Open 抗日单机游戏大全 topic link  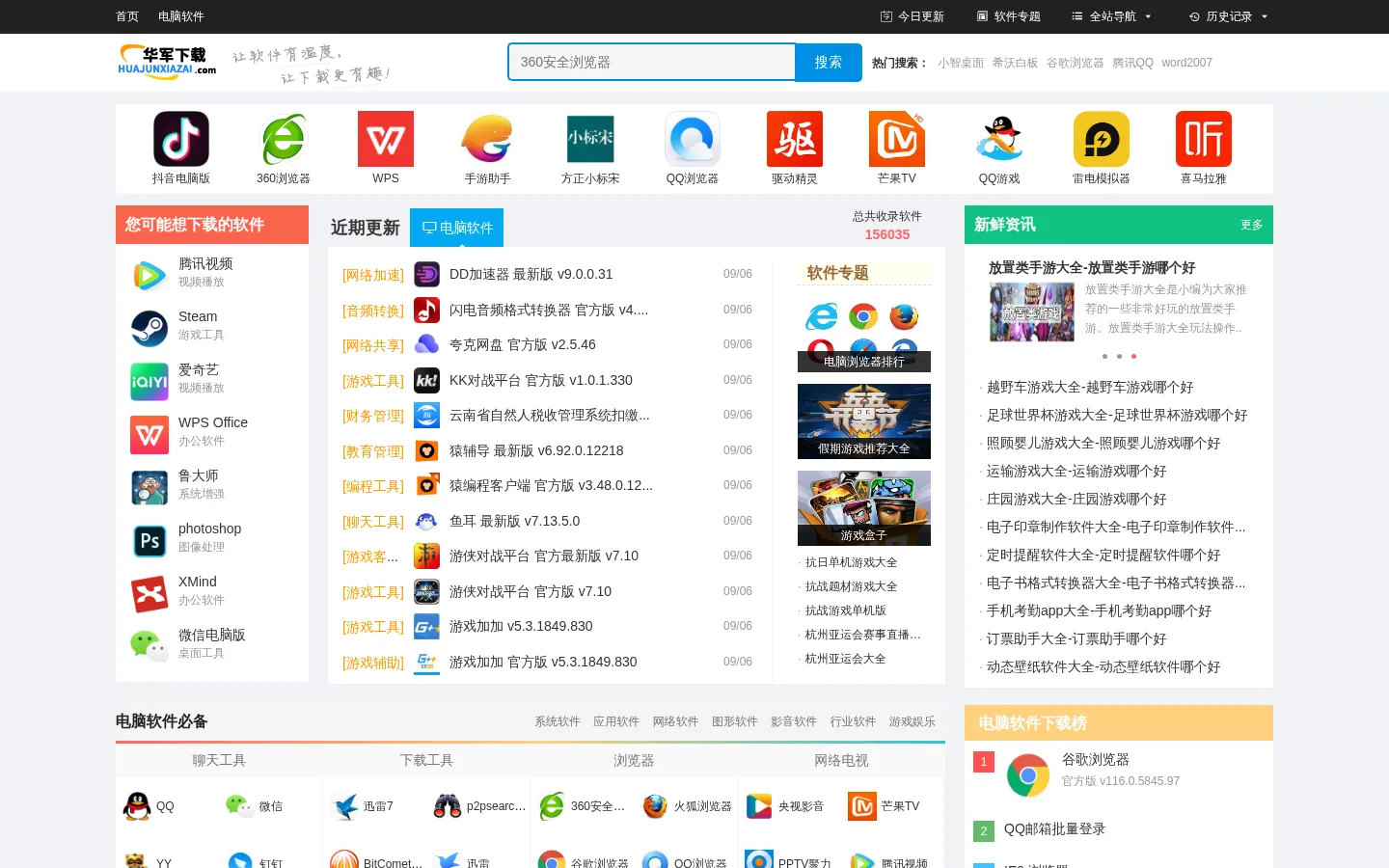coord(851,562)
